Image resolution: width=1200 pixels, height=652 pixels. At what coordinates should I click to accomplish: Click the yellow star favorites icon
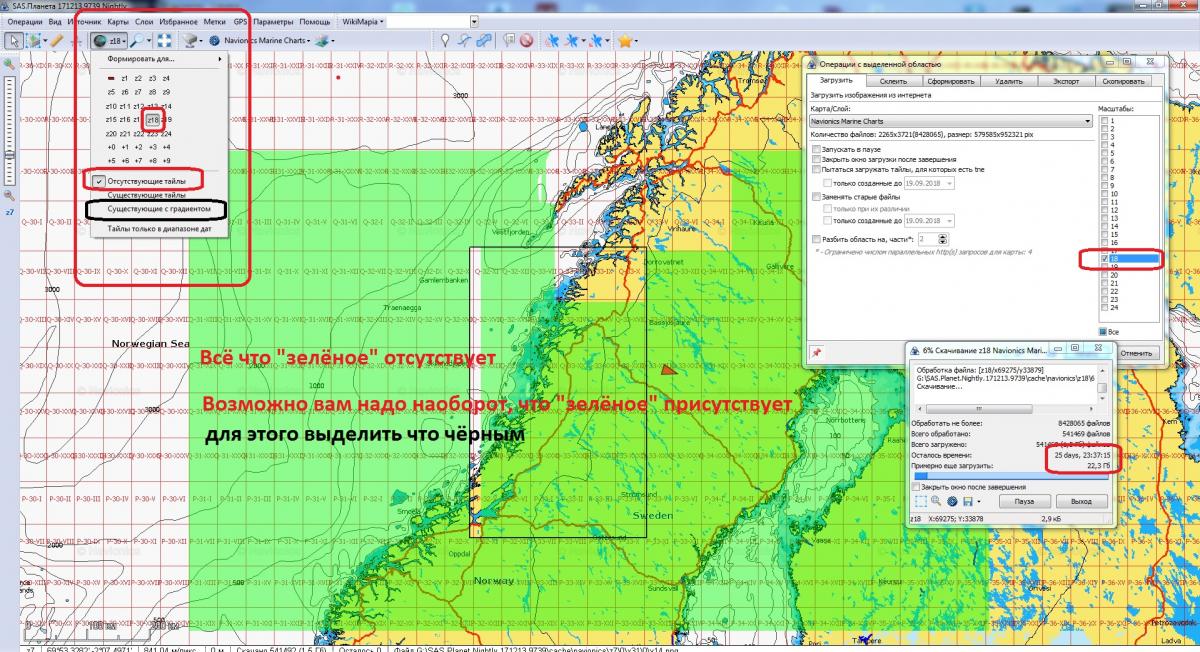pyautogui.click(x=624, y=41)
